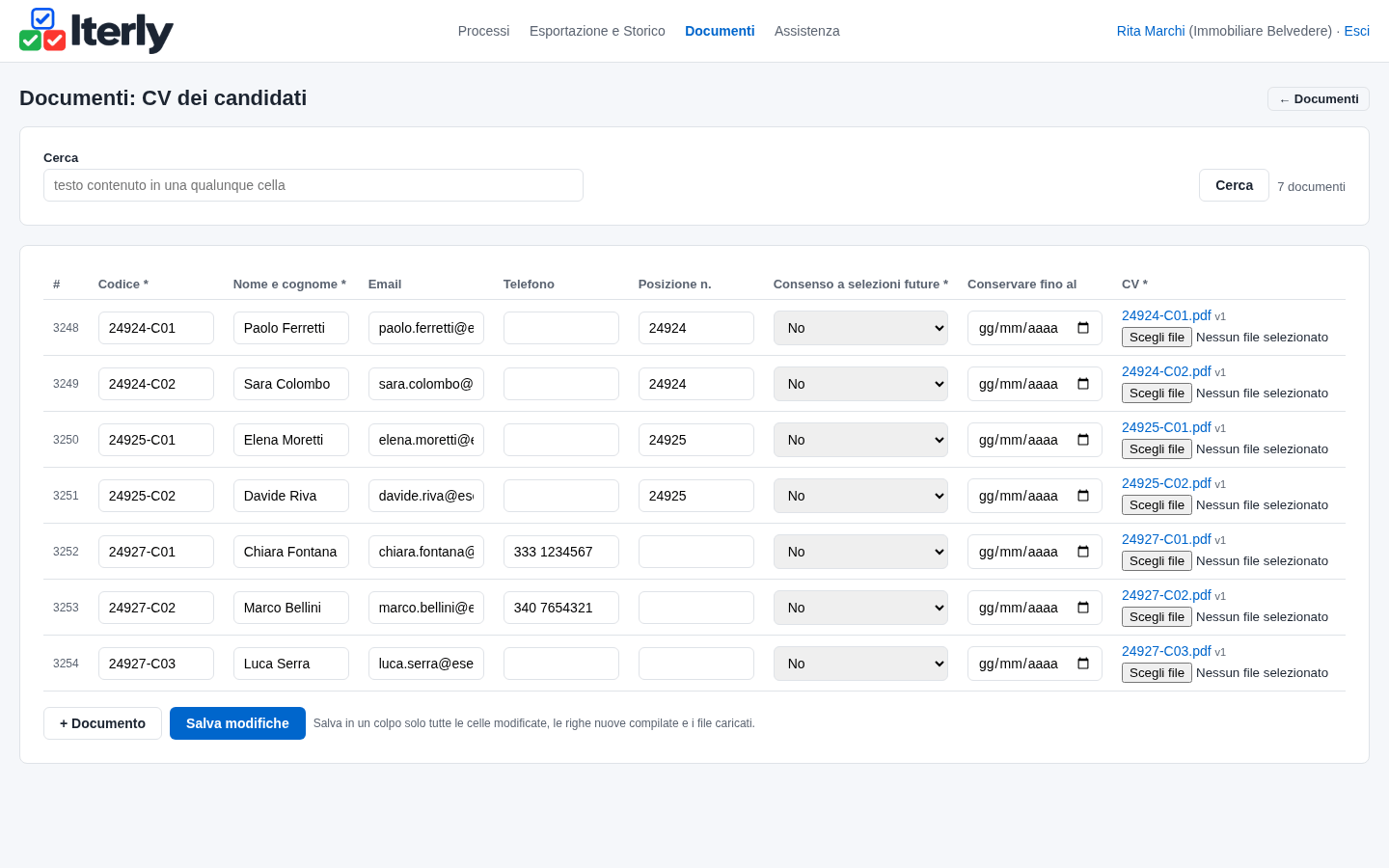1389x868 pixels.
Task: Edit the empty Telefono field for Paolo Ferretti
Action: [561, 328]
